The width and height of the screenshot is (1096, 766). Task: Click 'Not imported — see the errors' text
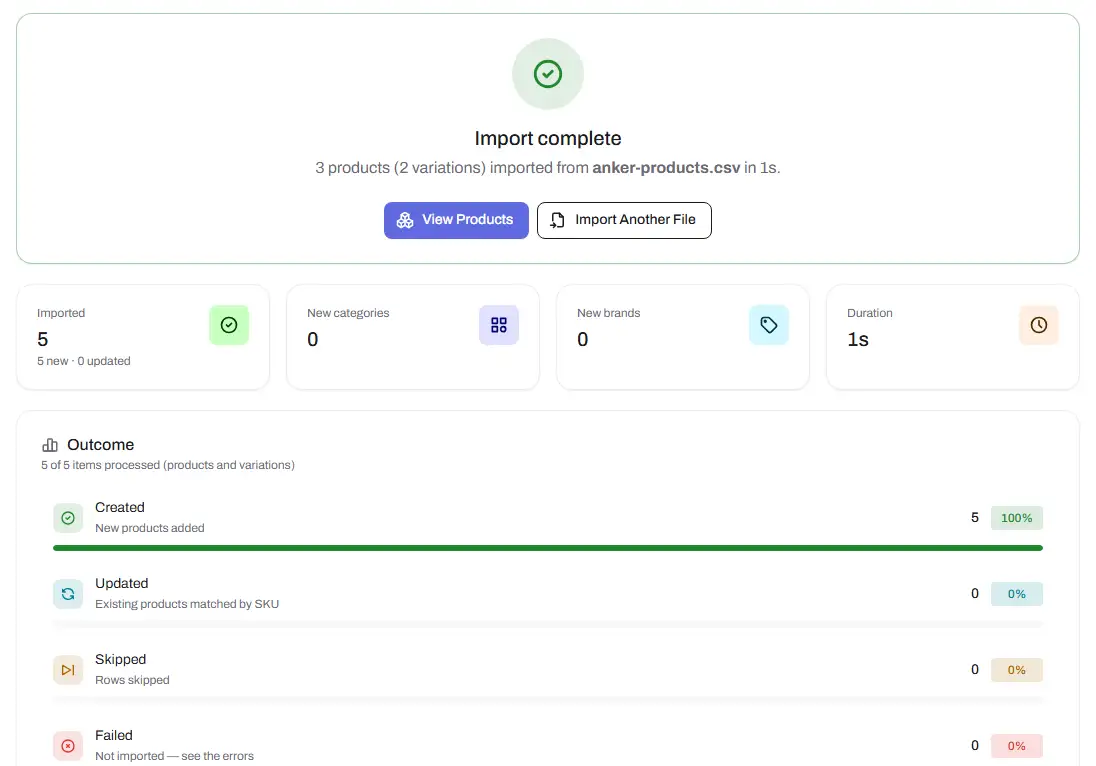click(x=174, y=756)
